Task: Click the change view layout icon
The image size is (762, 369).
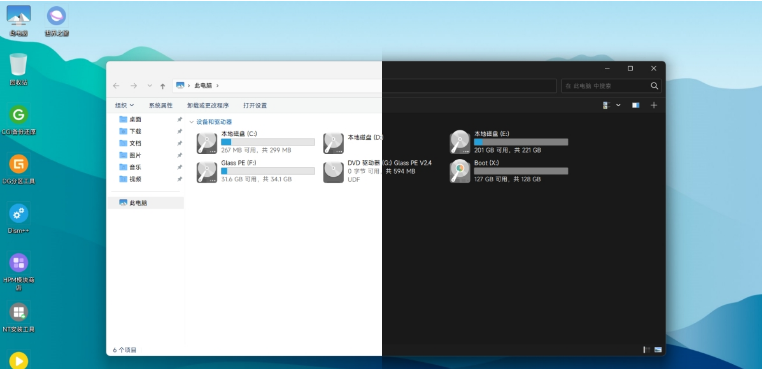Action: pos(606,105)
